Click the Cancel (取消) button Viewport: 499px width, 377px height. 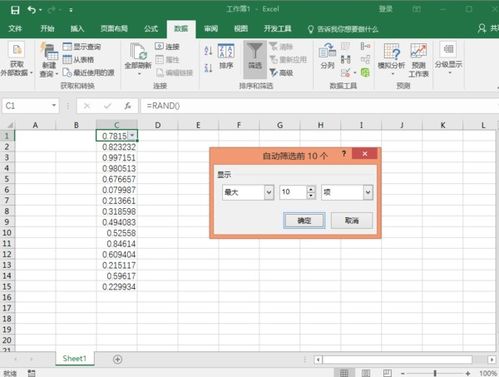tap(352, 220)
